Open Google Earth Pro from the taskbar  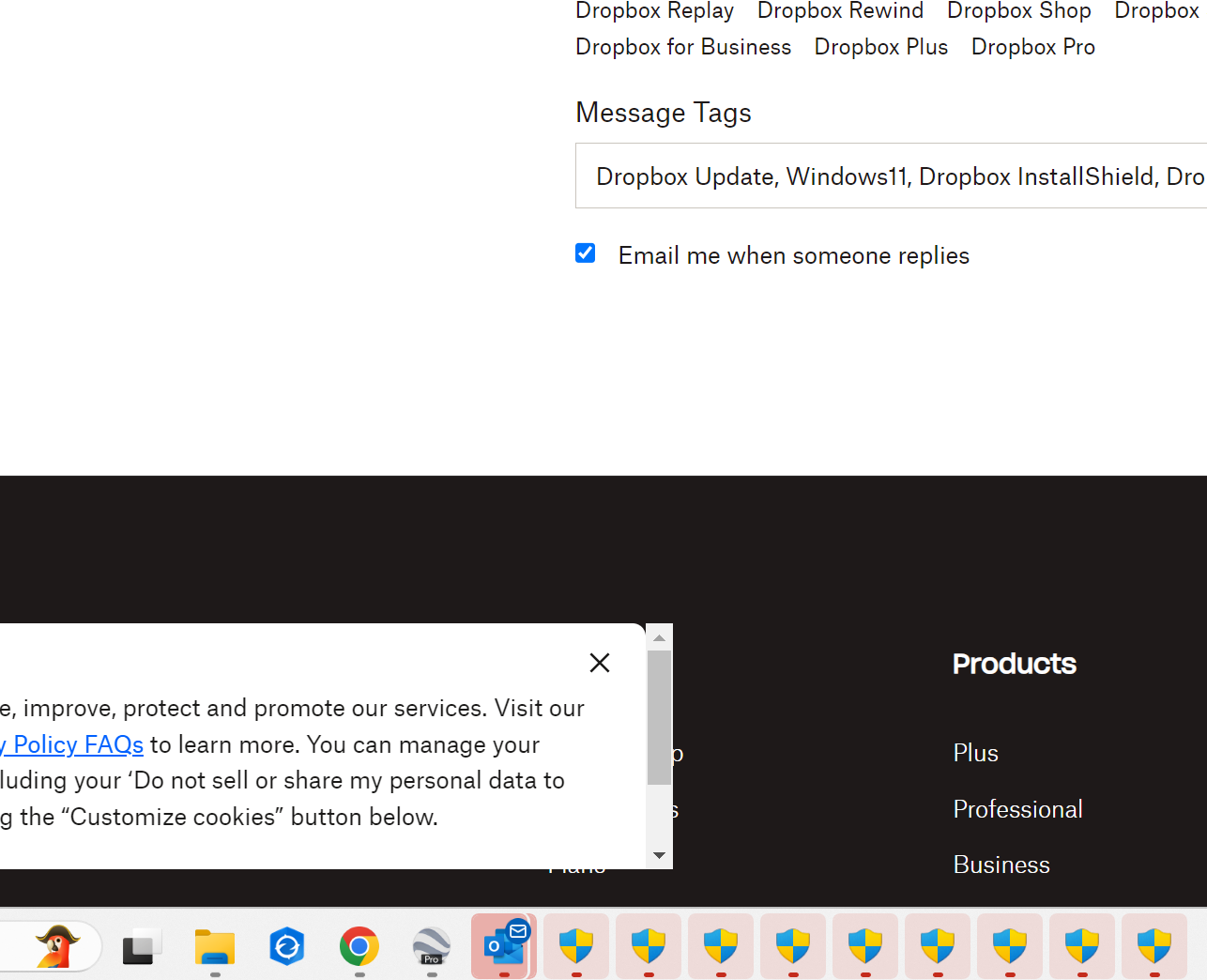tap(432, 946)
